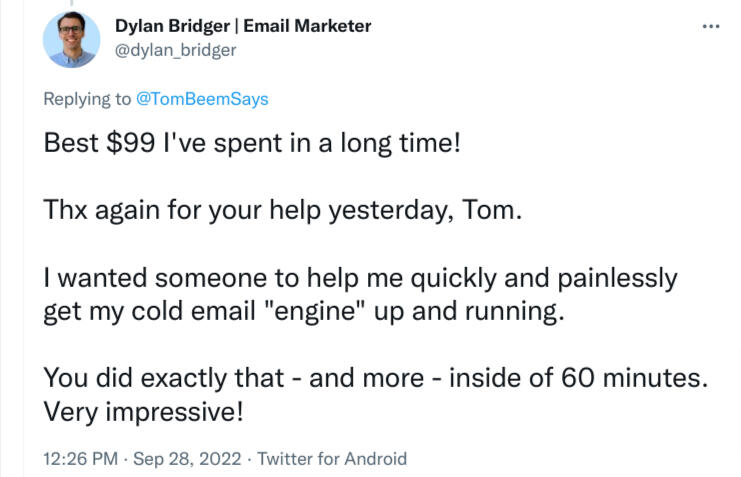Click Dylan Bridger's profile avatar photo
741x477 pixels.
click(72, 39)
